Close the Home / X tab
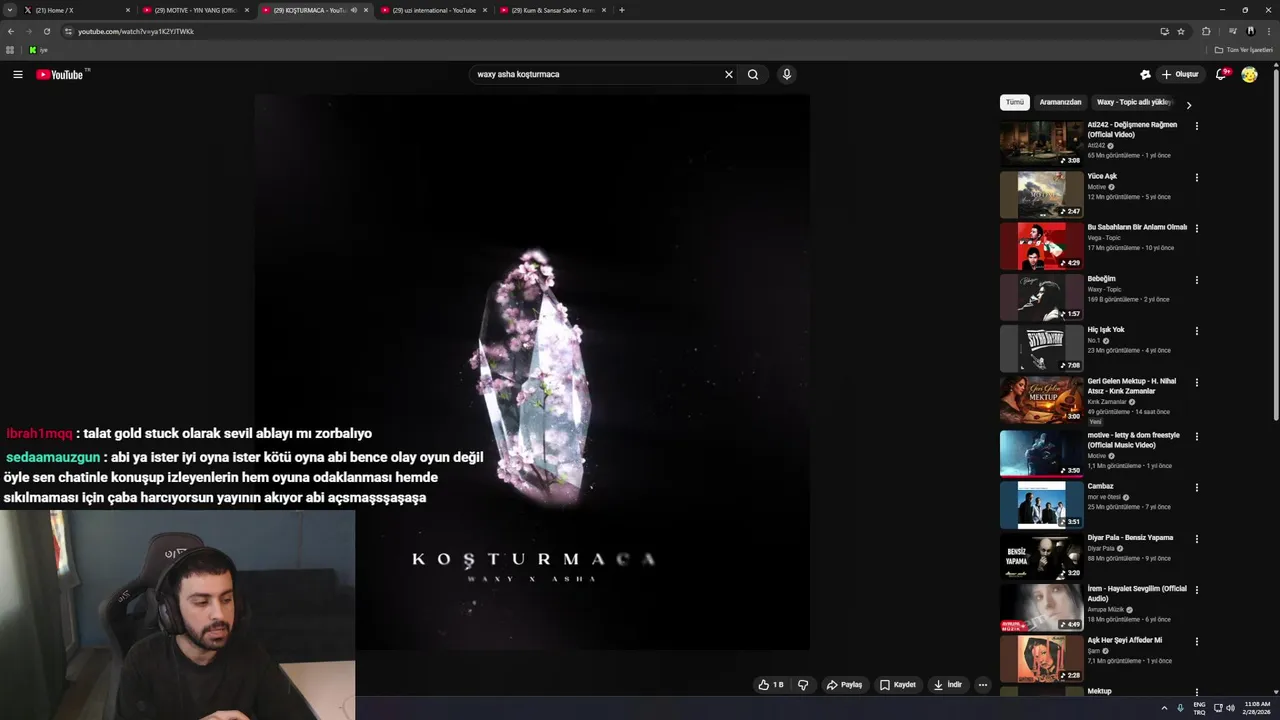 pos(128,10)
